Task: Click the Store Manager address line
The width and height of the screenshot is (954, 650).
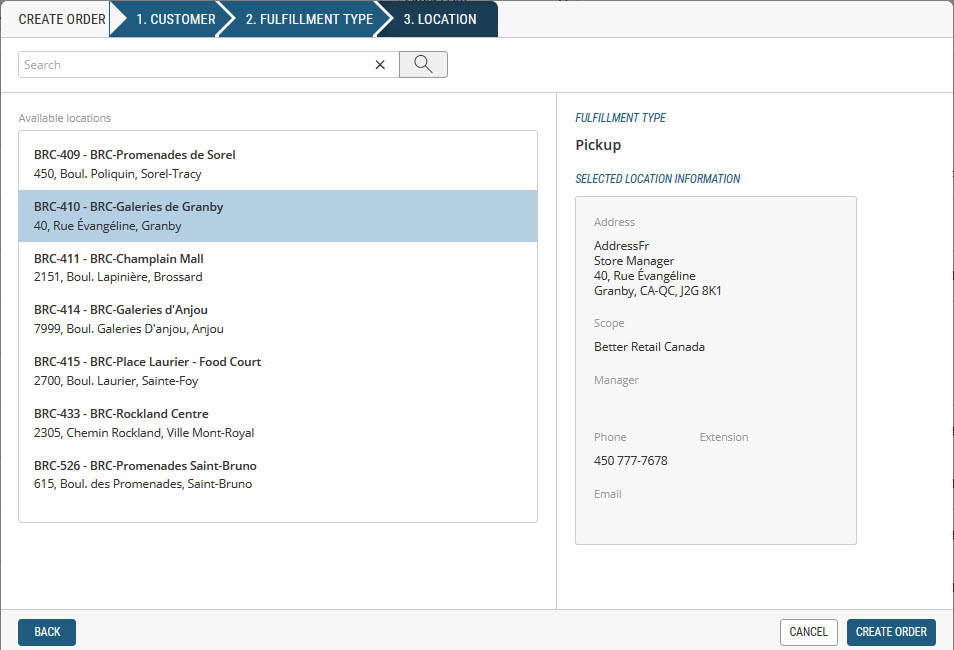Action: [x=634, y=261]
